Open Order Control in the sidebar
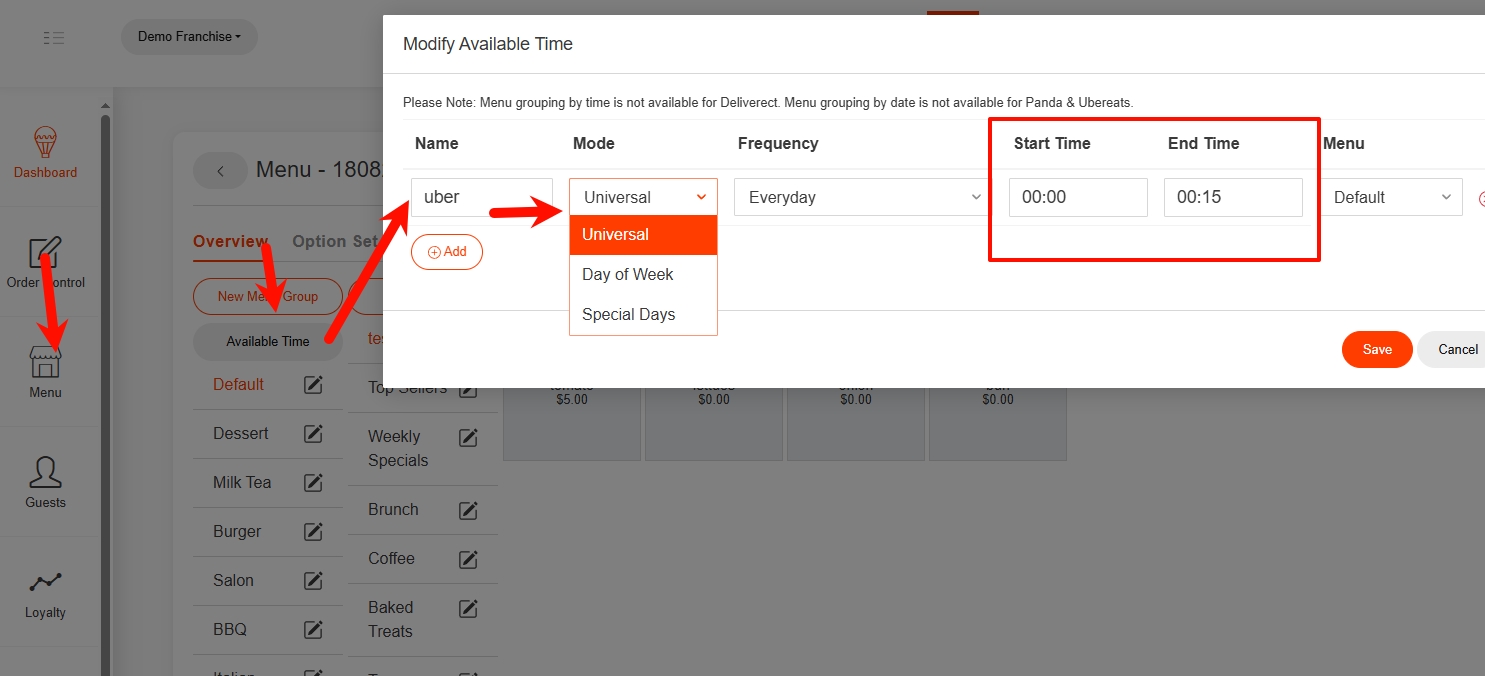This screenshot has width=1485, height=676. [x=45, y=254]
